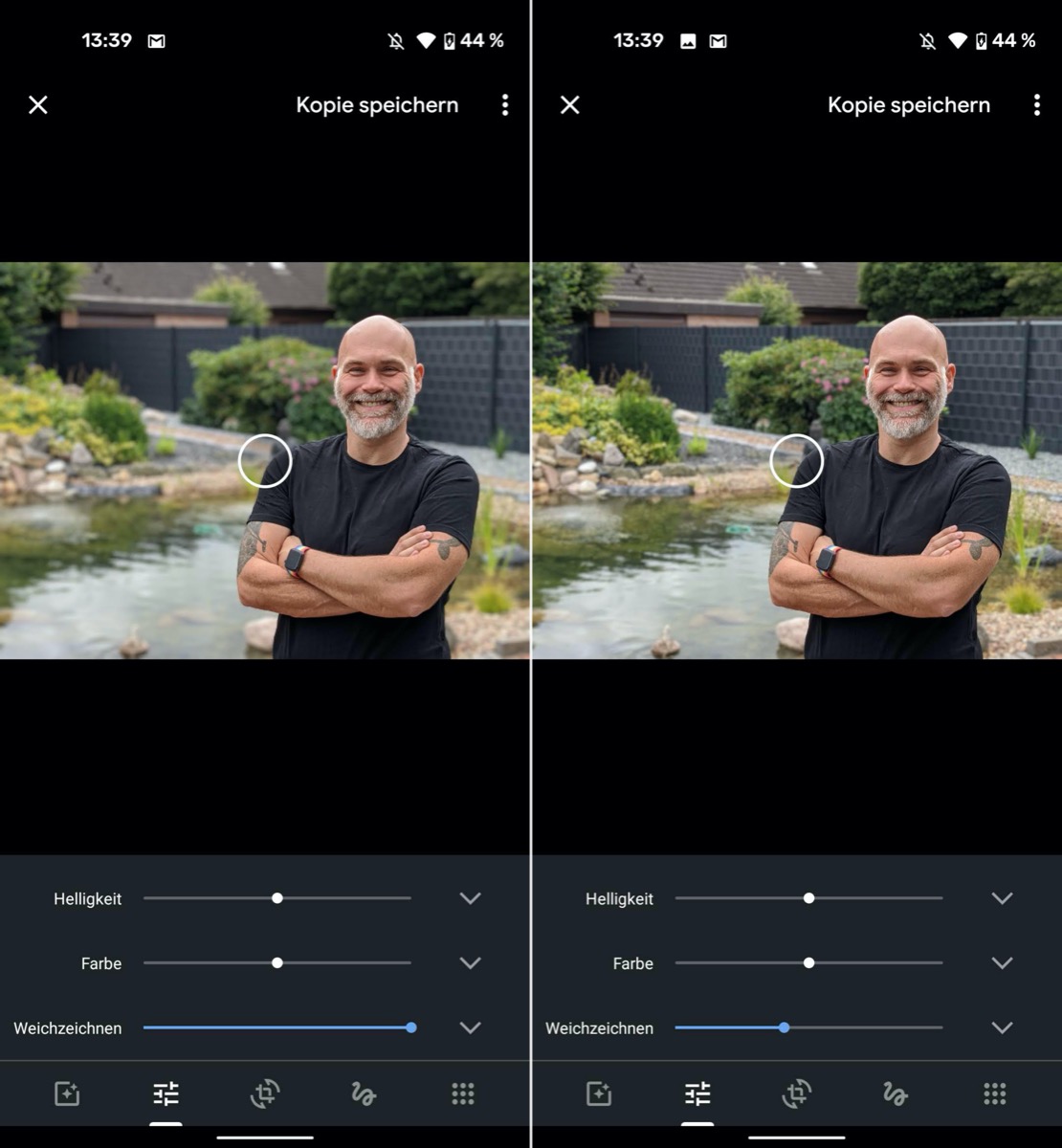Expand Weichzeichnen options in right screenshot
1062x1148 pixels.
(x=1002, y=1027)
